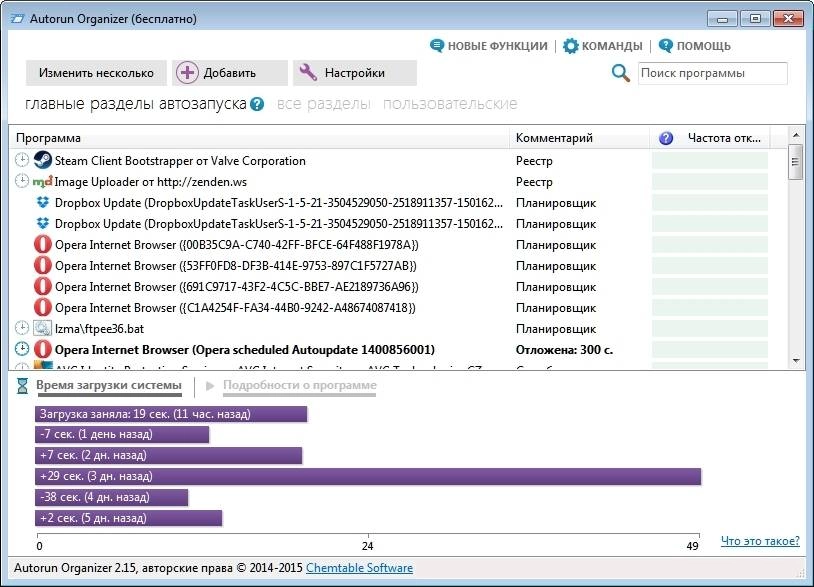Click the Планировщик comment on the ftpee36.bat row
The image size is (814, 587).
[555, 329]
